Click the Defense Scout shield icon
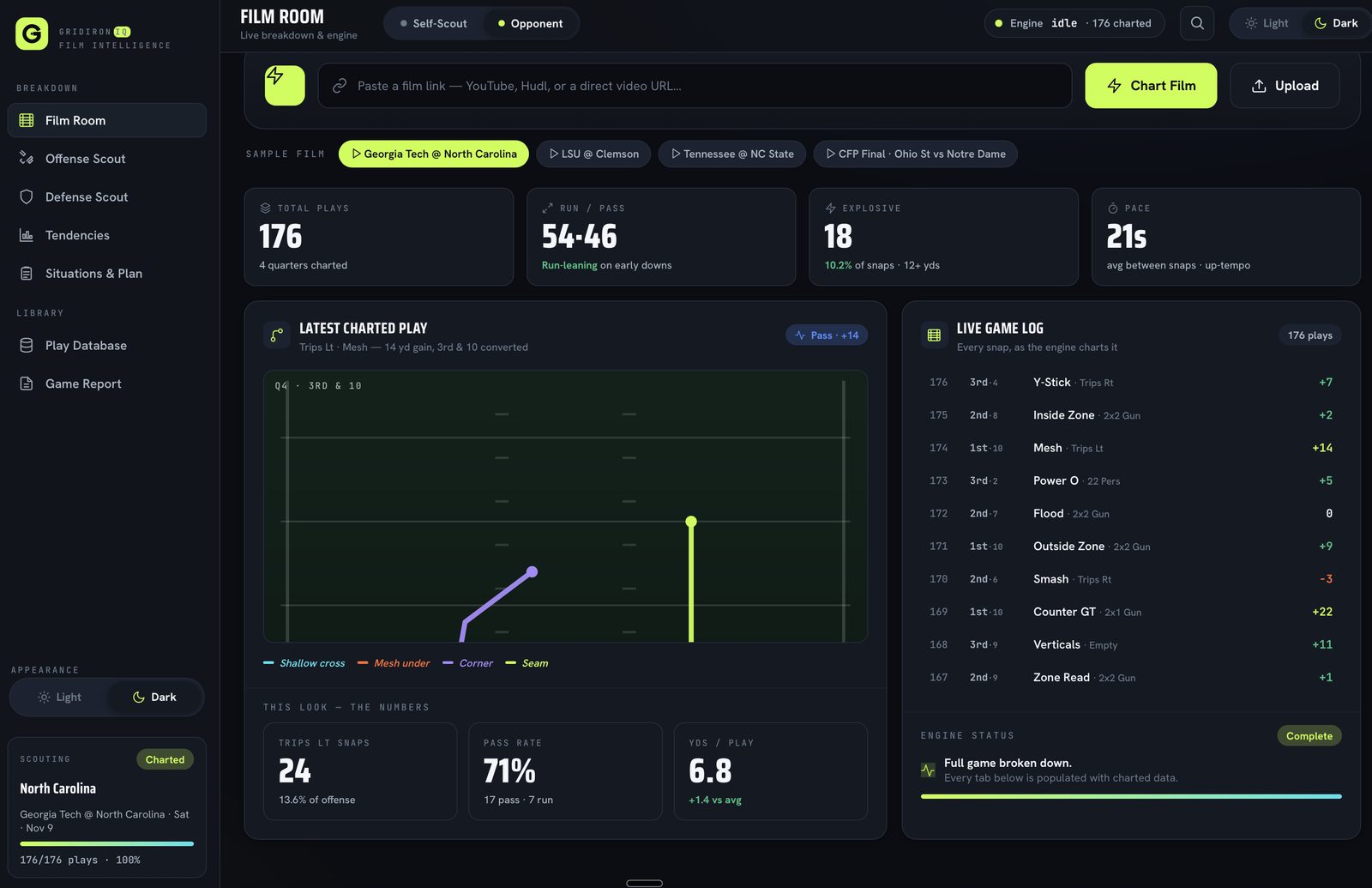Viewport: 1372px width, 888px height. pyautogui.click(x=27, y=196)
